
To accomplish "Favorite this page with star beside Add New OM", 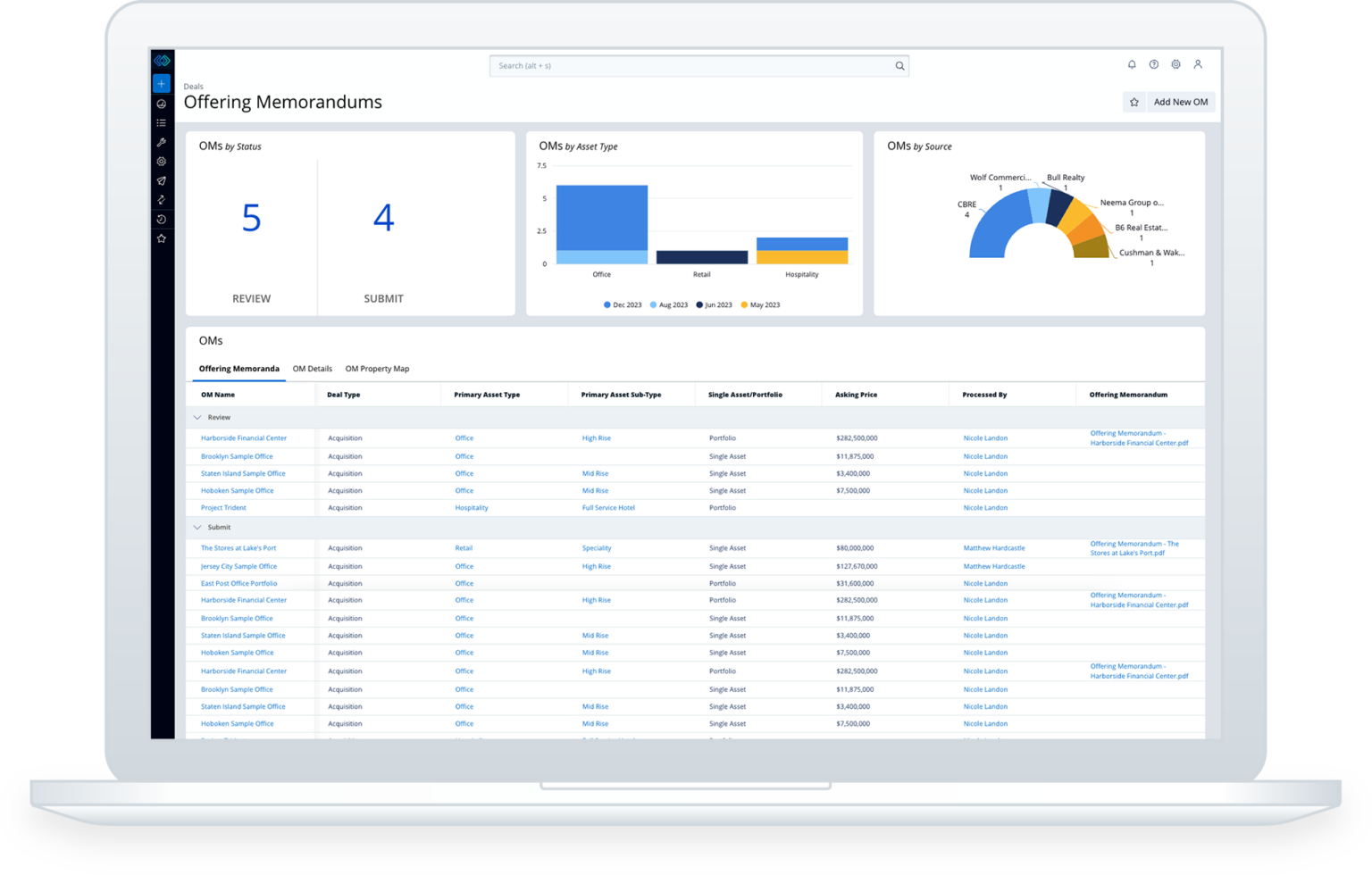I will 1134,103.
